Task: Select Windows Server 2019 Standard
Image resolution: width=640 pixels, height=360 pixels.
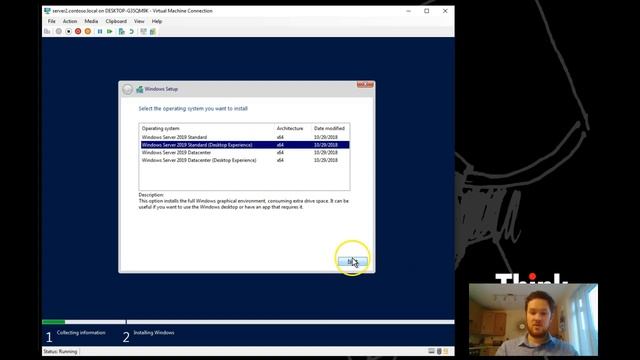Action: point(245,137)
